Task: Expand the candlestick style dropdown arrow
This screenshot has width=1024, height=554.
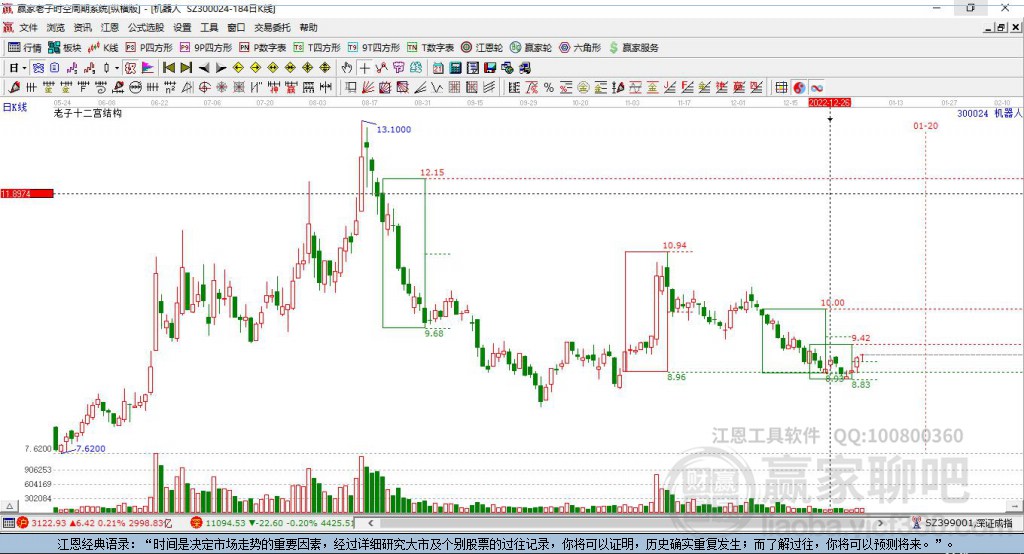Action: tap(117, 68)
